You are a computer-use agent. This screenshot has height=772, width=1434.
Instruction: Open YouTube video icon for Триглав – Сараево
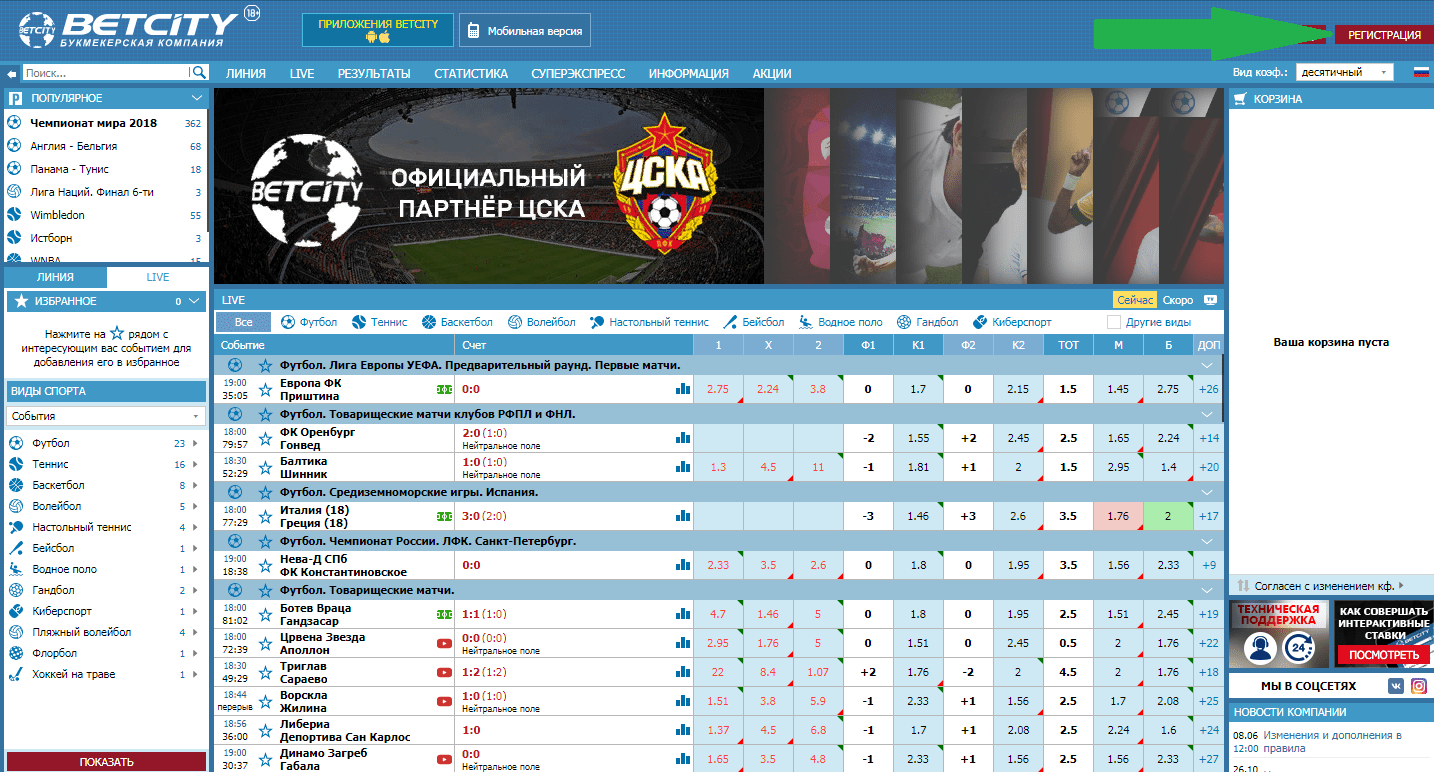click(444, 672)
